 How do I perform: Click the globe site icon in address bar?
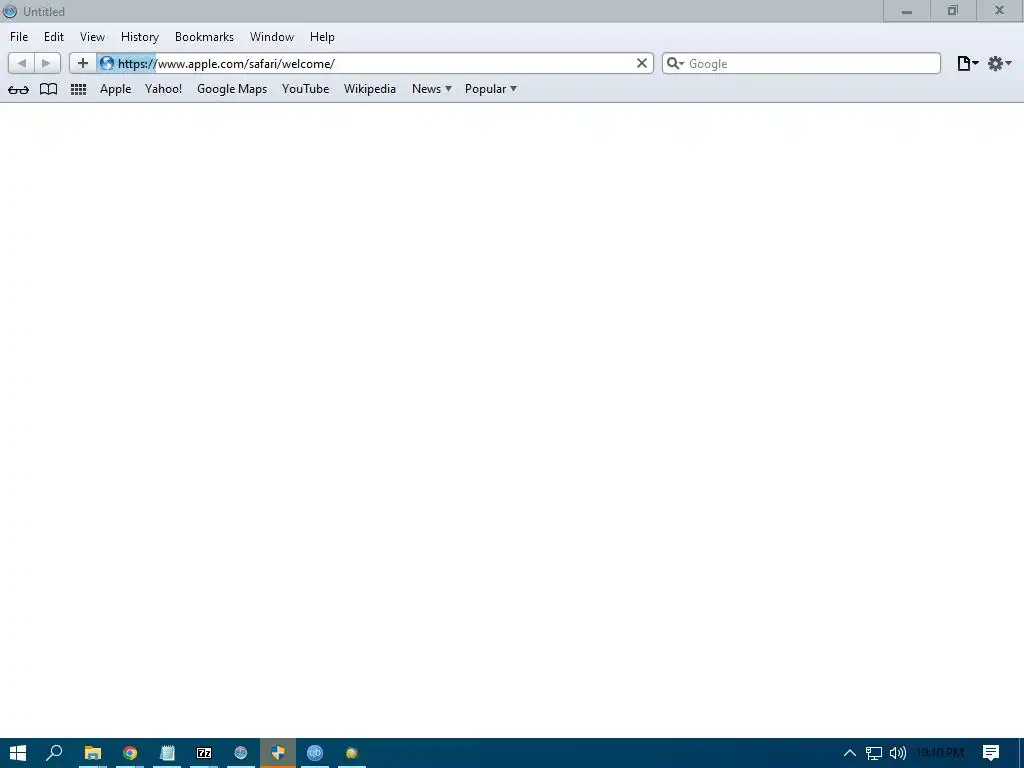[106, 63]
